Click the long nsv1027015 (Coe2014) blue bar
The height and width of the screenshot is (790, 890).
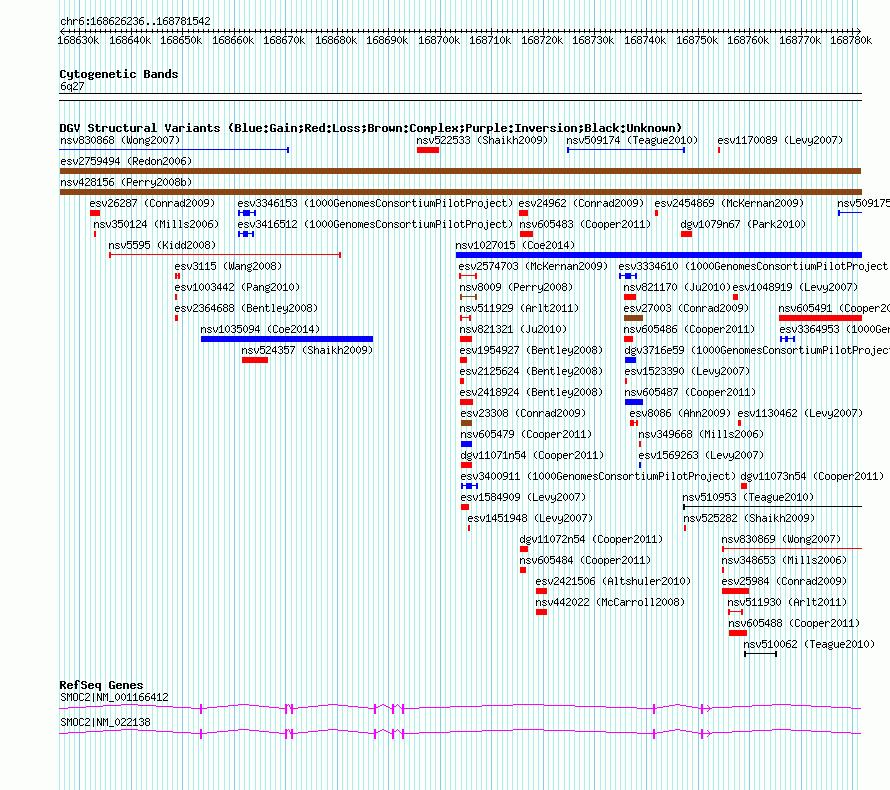click(658, 255)
